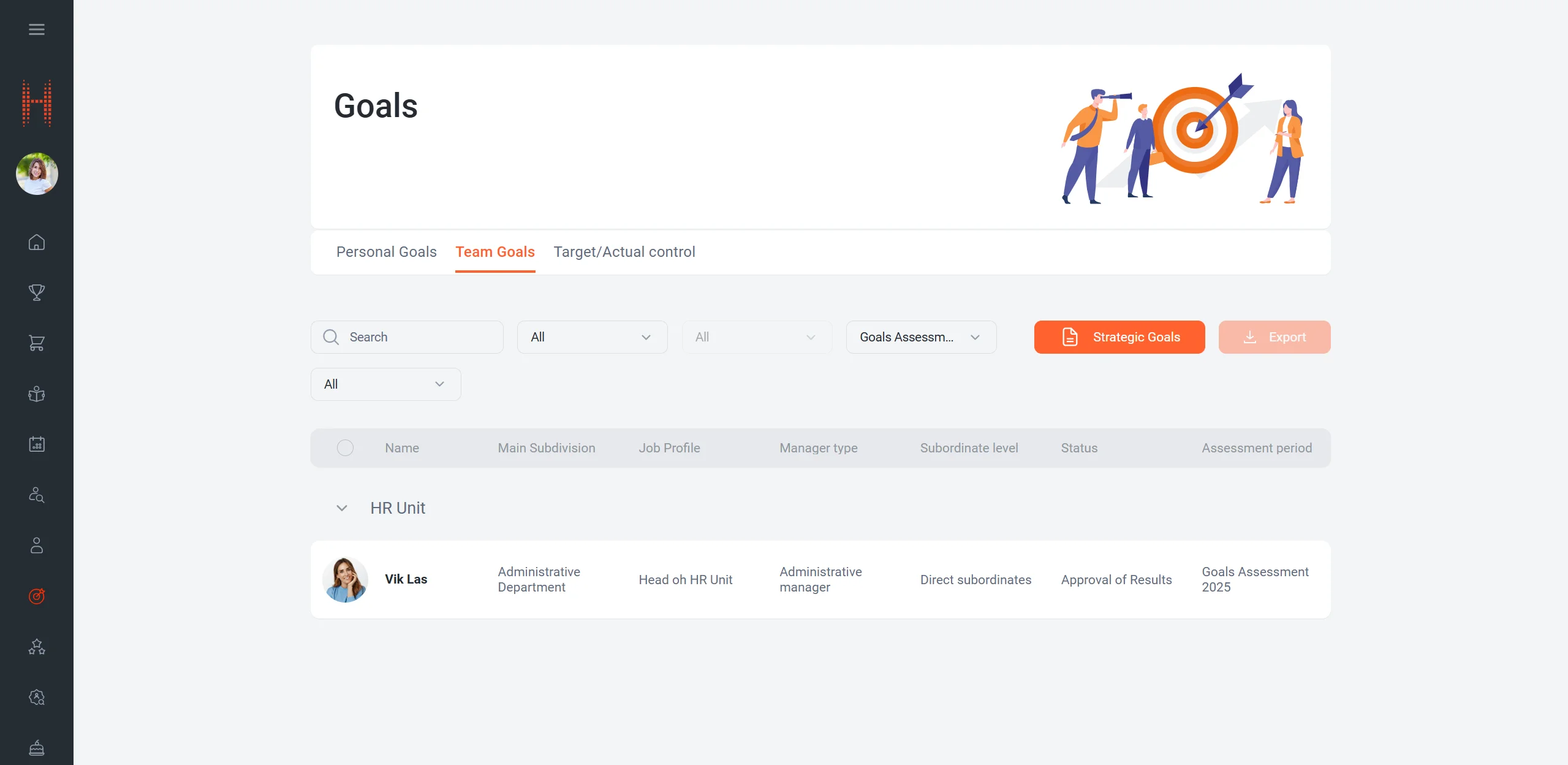Open the trophy achievements icon

coord(37,292)
